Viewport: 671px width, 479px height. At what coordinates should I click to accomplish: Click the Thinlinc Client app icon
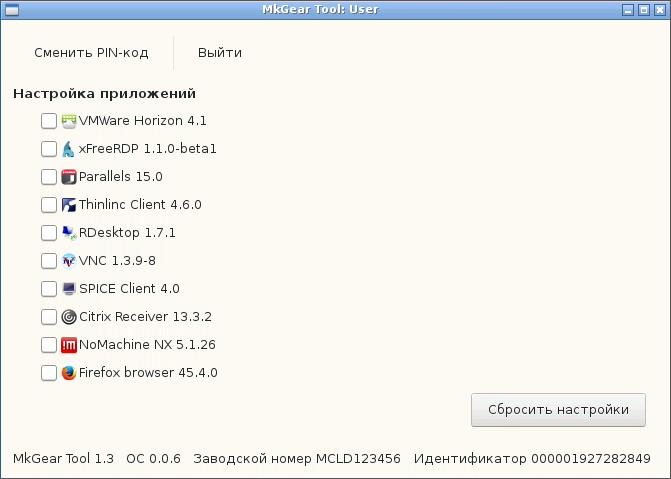[68, 205]
